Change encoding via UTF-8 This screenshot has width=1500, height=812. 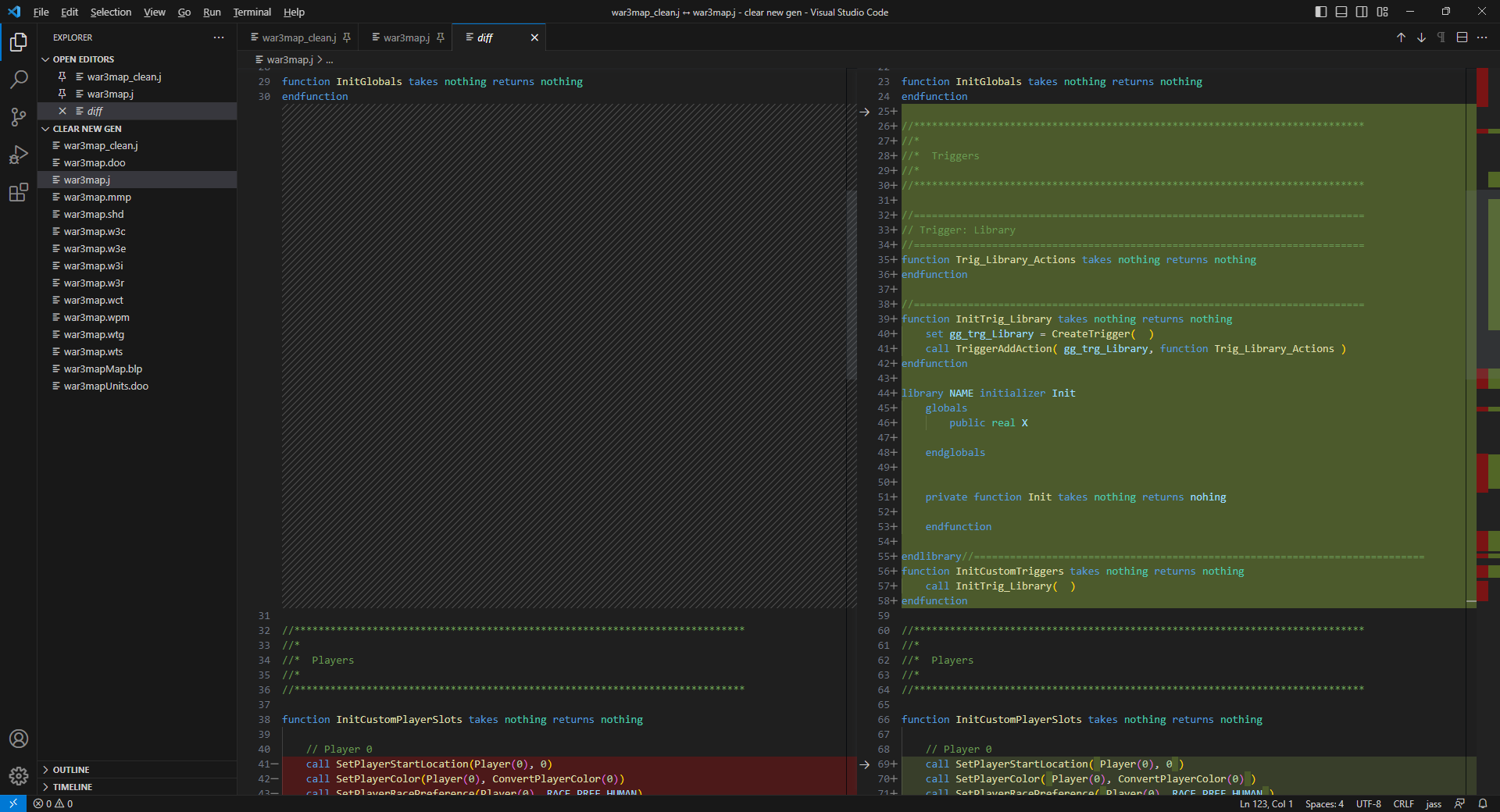click(x=1368, y=803)
